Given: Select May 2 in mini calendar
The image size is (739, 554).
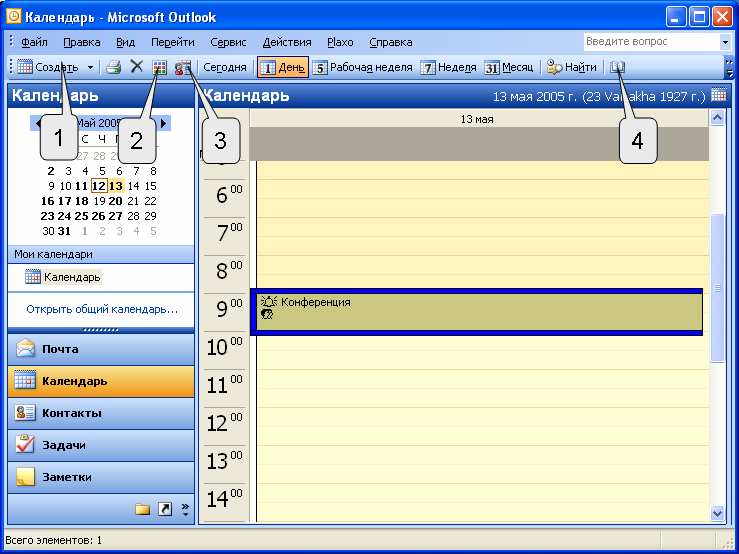Looking at the screenshot, I should click(51, 171).
